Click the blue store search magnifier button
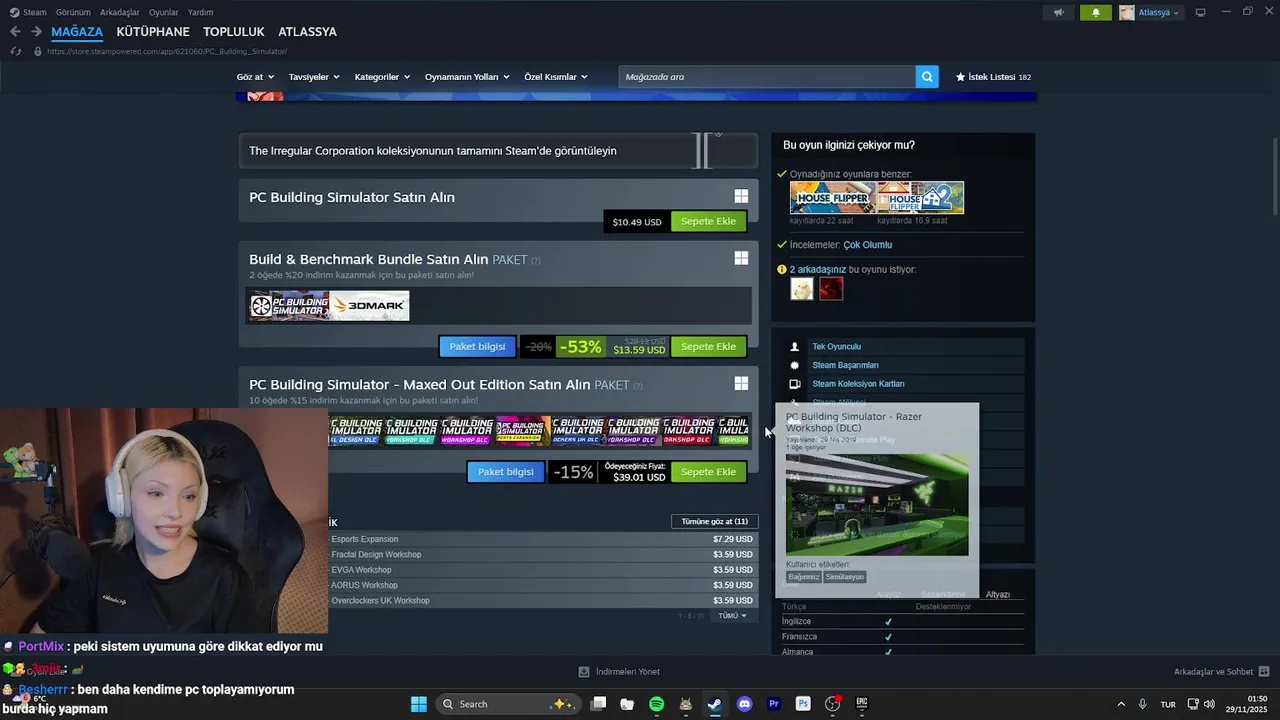The image size is (1280, 720). [x=927, y=77]
